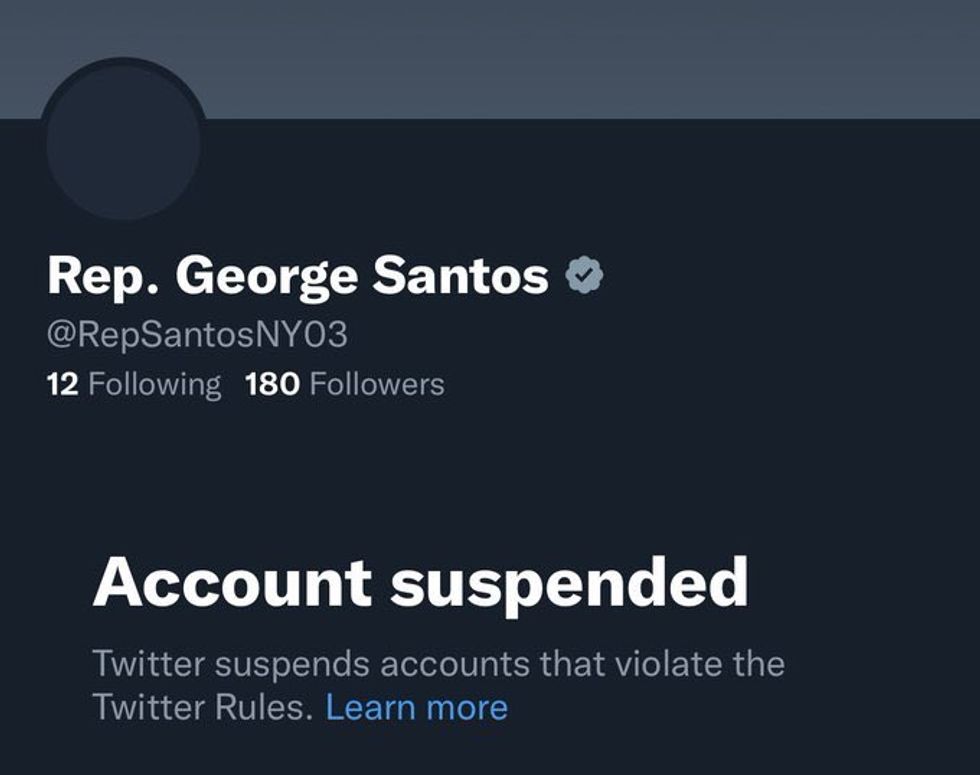Click the following count number 12
The width and height of the screenshot is (980, 775).
click(x=62, y=384)
